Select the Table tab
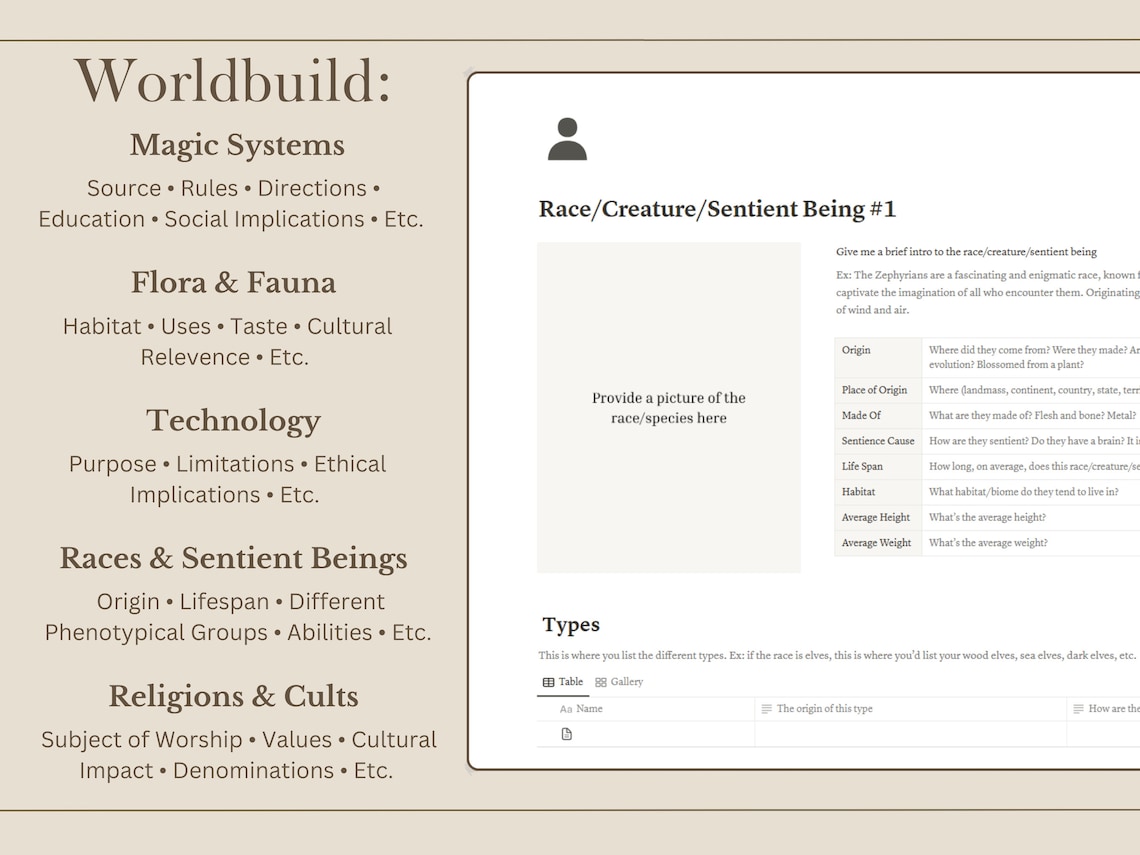The height and width of the screenshot is (855, 1140). click(563, 681)
